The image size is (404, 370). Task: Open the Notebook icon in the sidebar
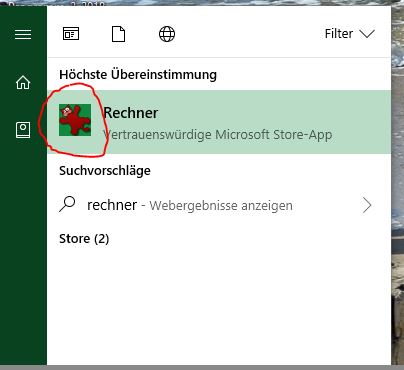tap(23, 130)
